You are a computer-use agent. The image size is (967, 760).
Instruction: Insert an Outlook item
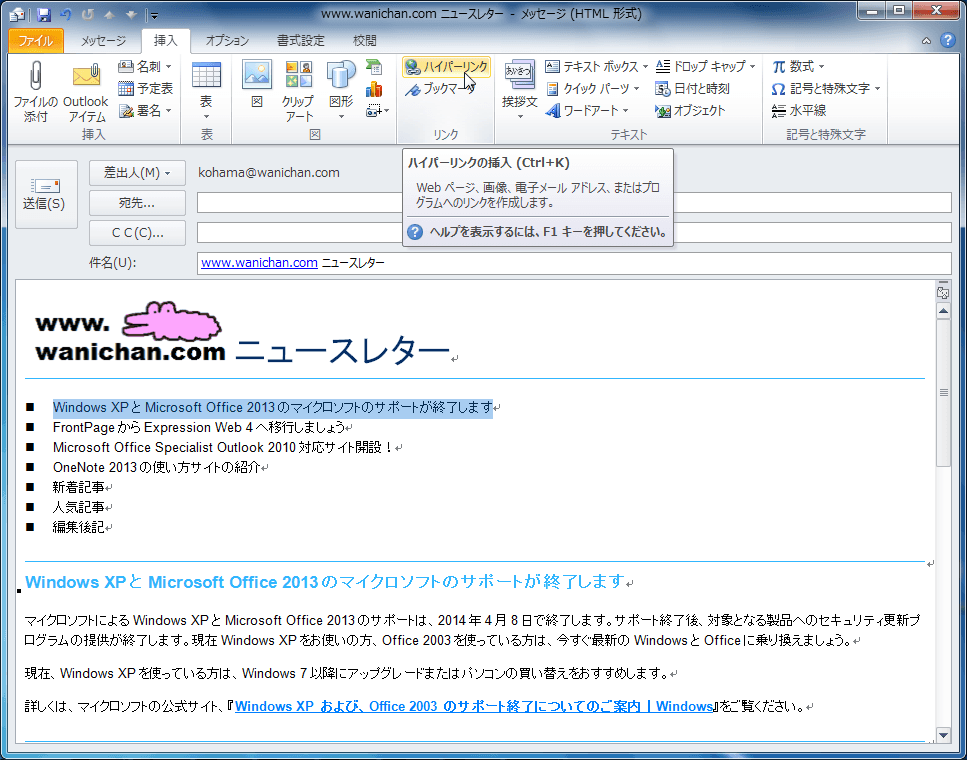pos(86,91)
